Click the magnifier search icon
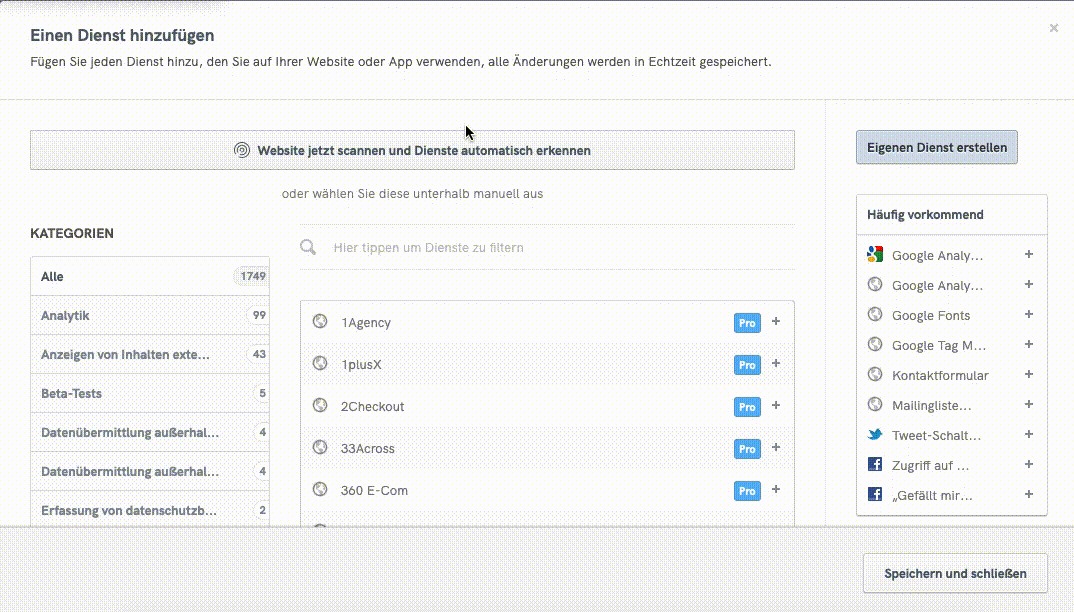This screenshot has height=612, width=1074. pos(309,247)
